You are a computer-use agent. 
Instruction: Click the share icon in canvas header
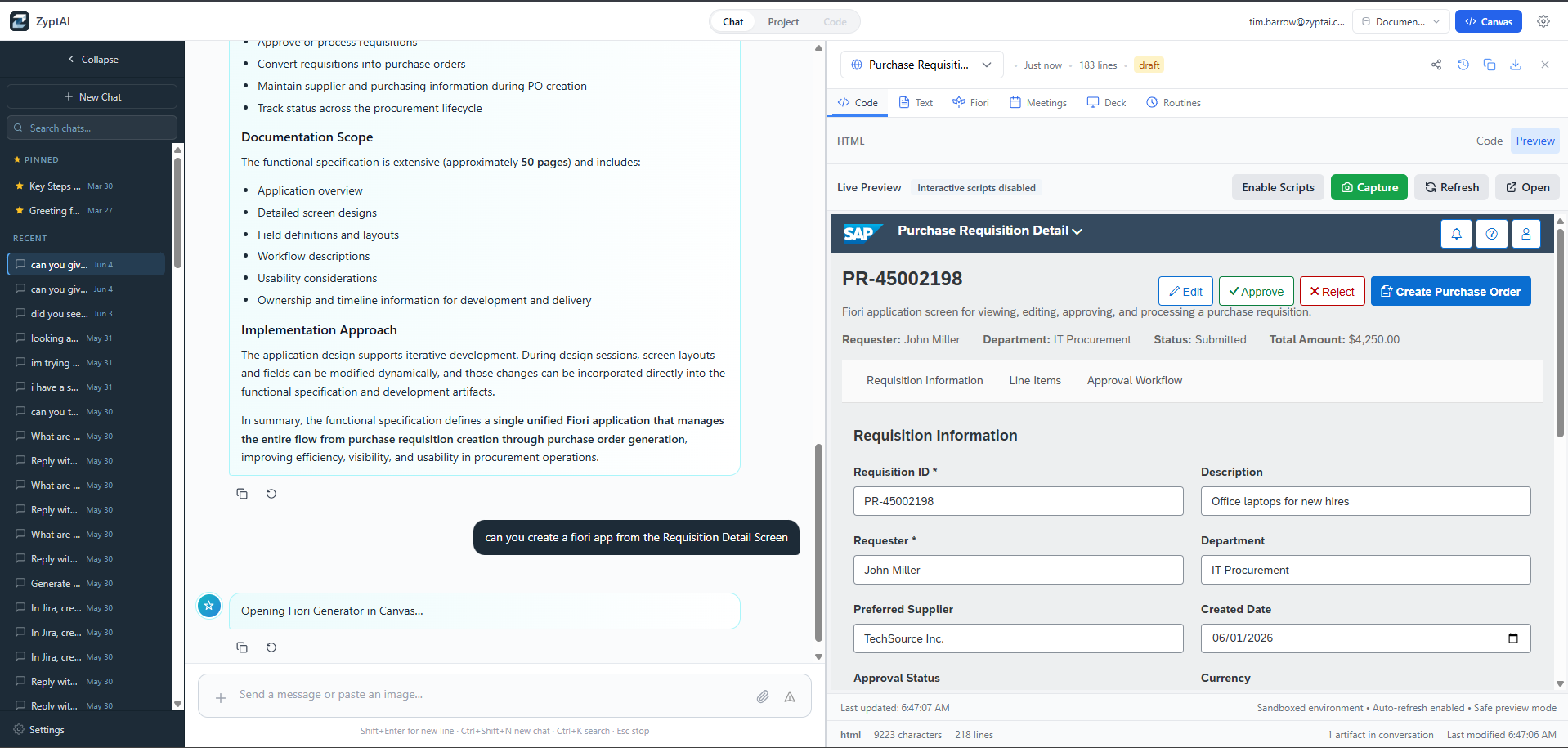1436,65
